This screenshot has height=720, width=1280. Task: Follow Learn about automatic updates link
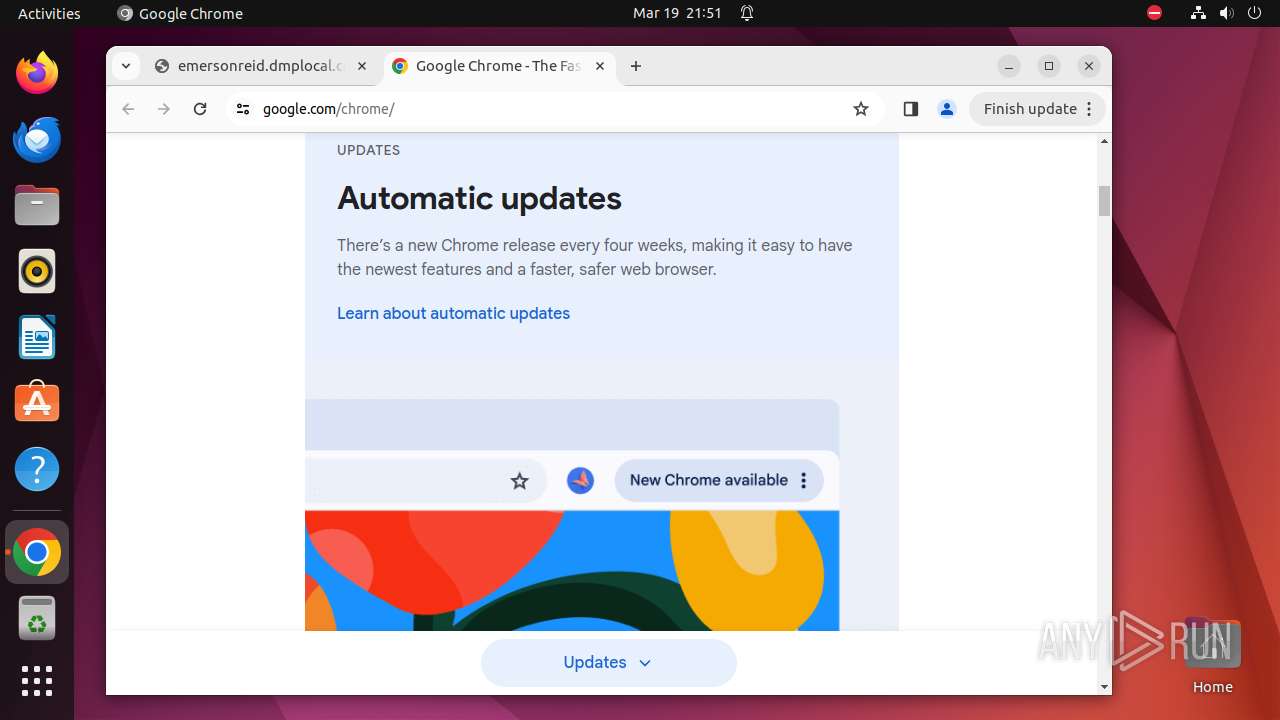pyautogui.click(x=453, y=313)
